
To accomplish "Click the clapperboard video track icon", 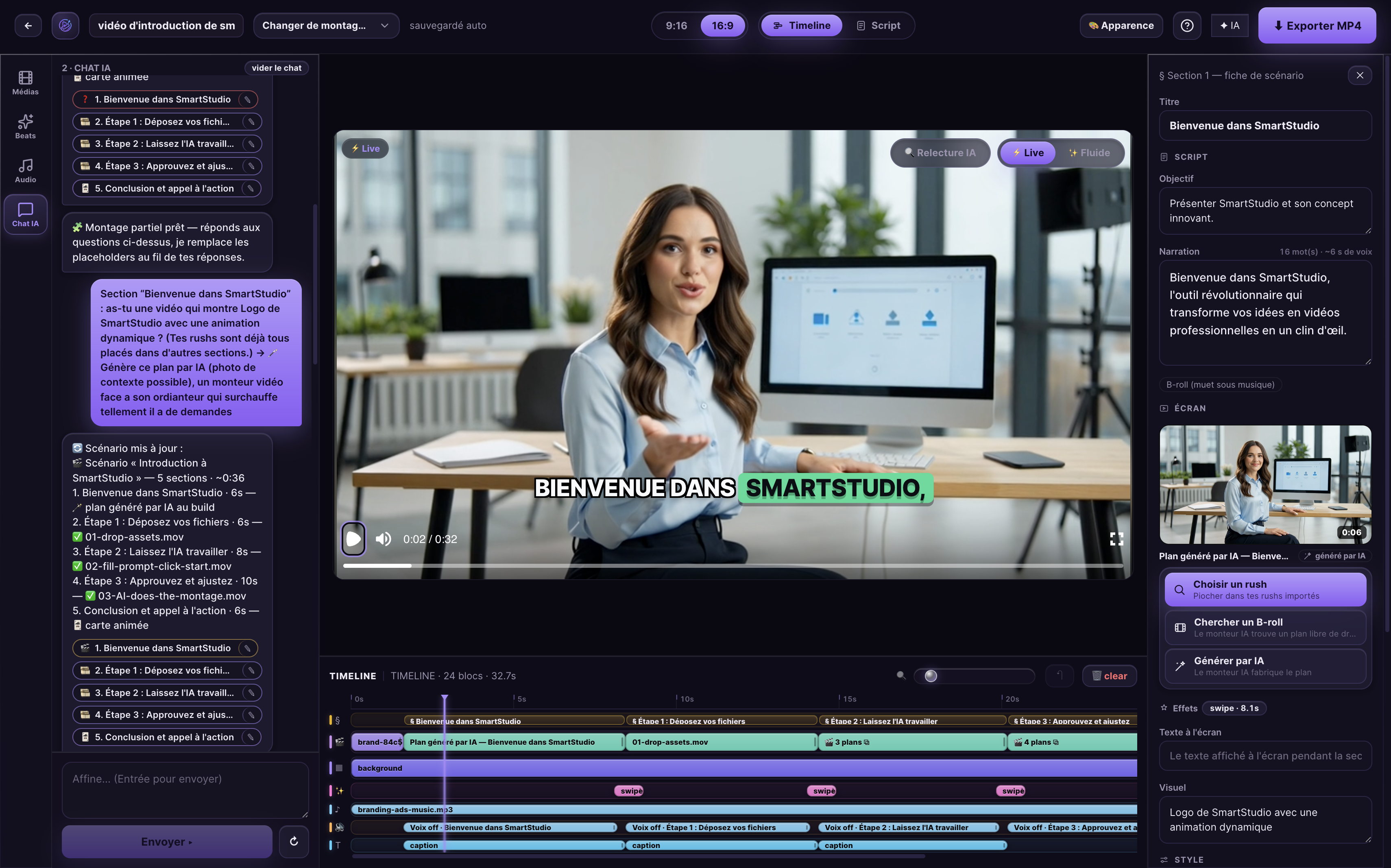I will tap(339, 742).
